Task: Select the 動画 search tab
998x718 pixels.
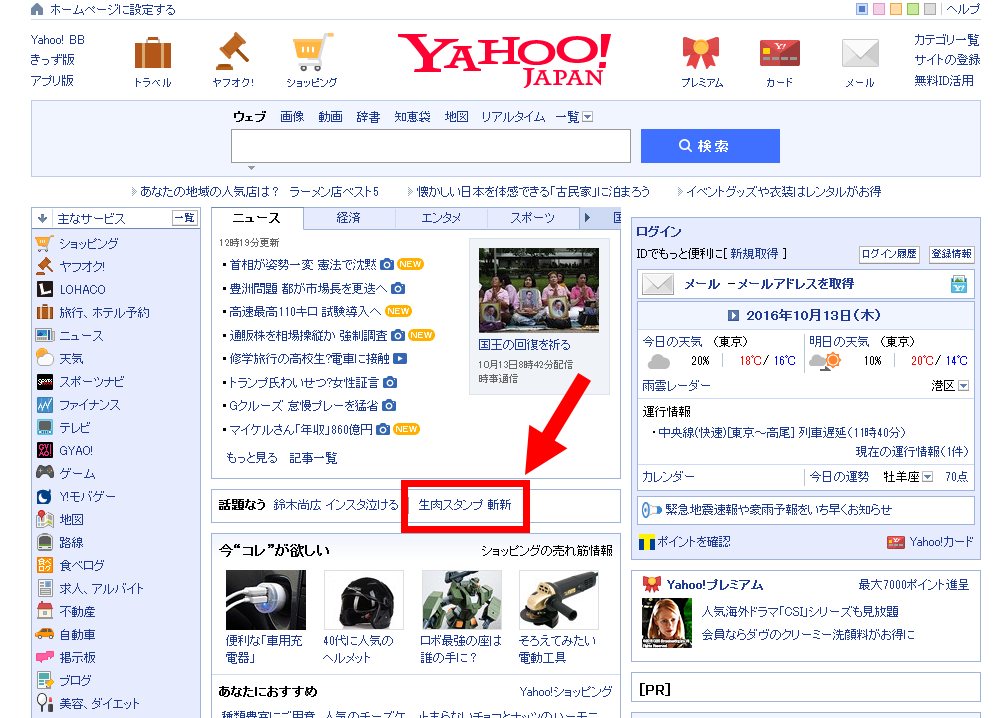Action: [x=330, y=116]
